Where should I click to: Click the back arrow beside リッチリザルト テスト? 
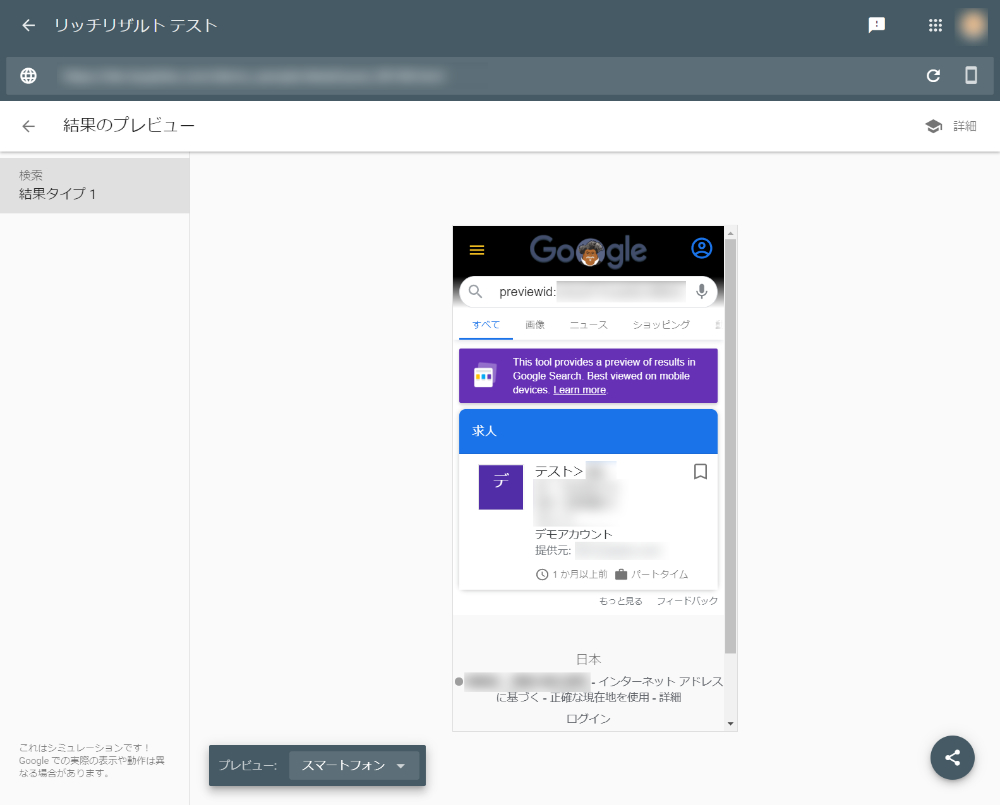pos(28,25)
